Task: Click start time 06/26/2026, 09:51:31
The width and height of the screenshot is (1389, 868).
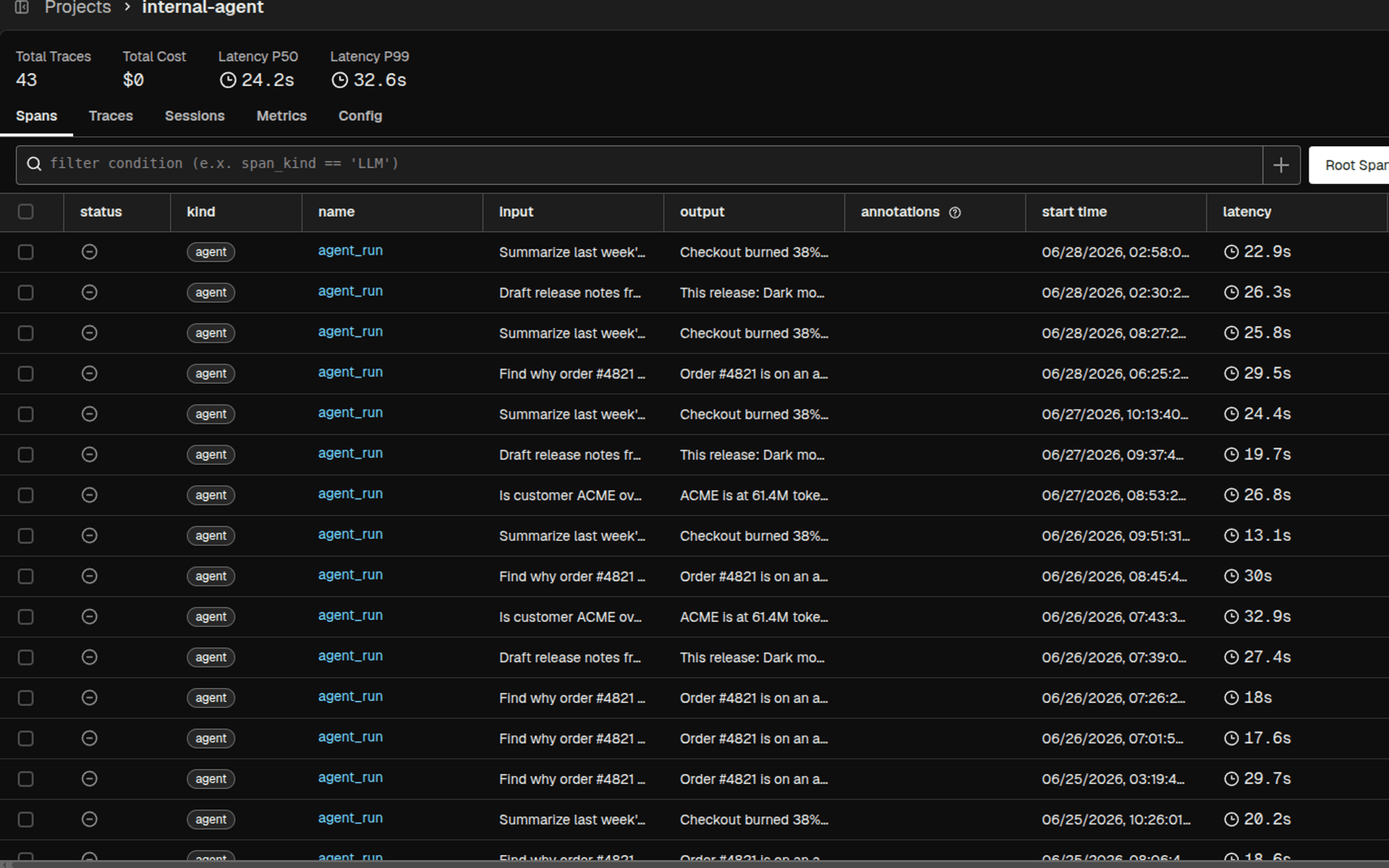Action: [x=1116, y=536]
